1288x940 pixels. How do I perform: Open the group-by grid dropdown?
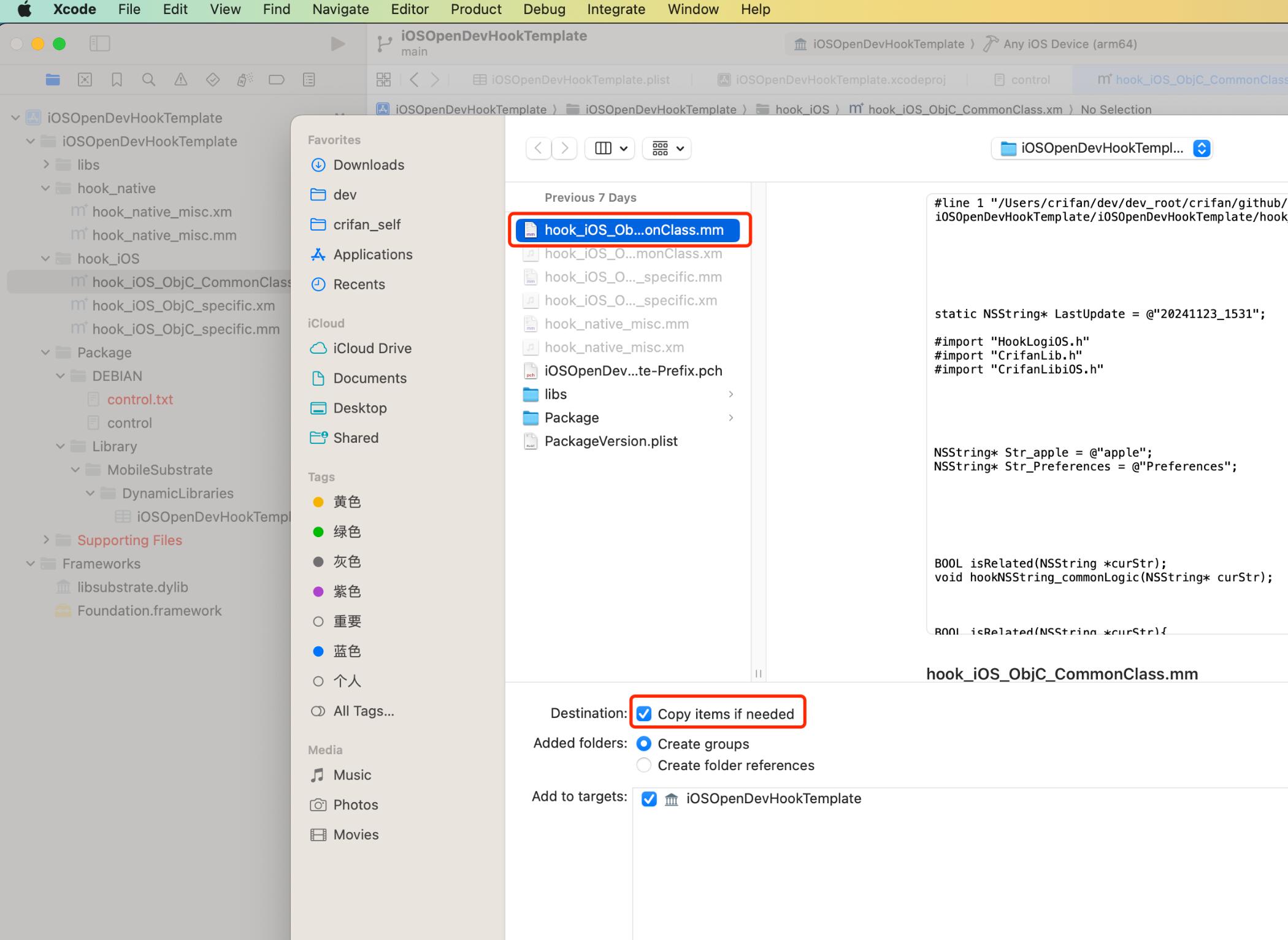[667, 148]
